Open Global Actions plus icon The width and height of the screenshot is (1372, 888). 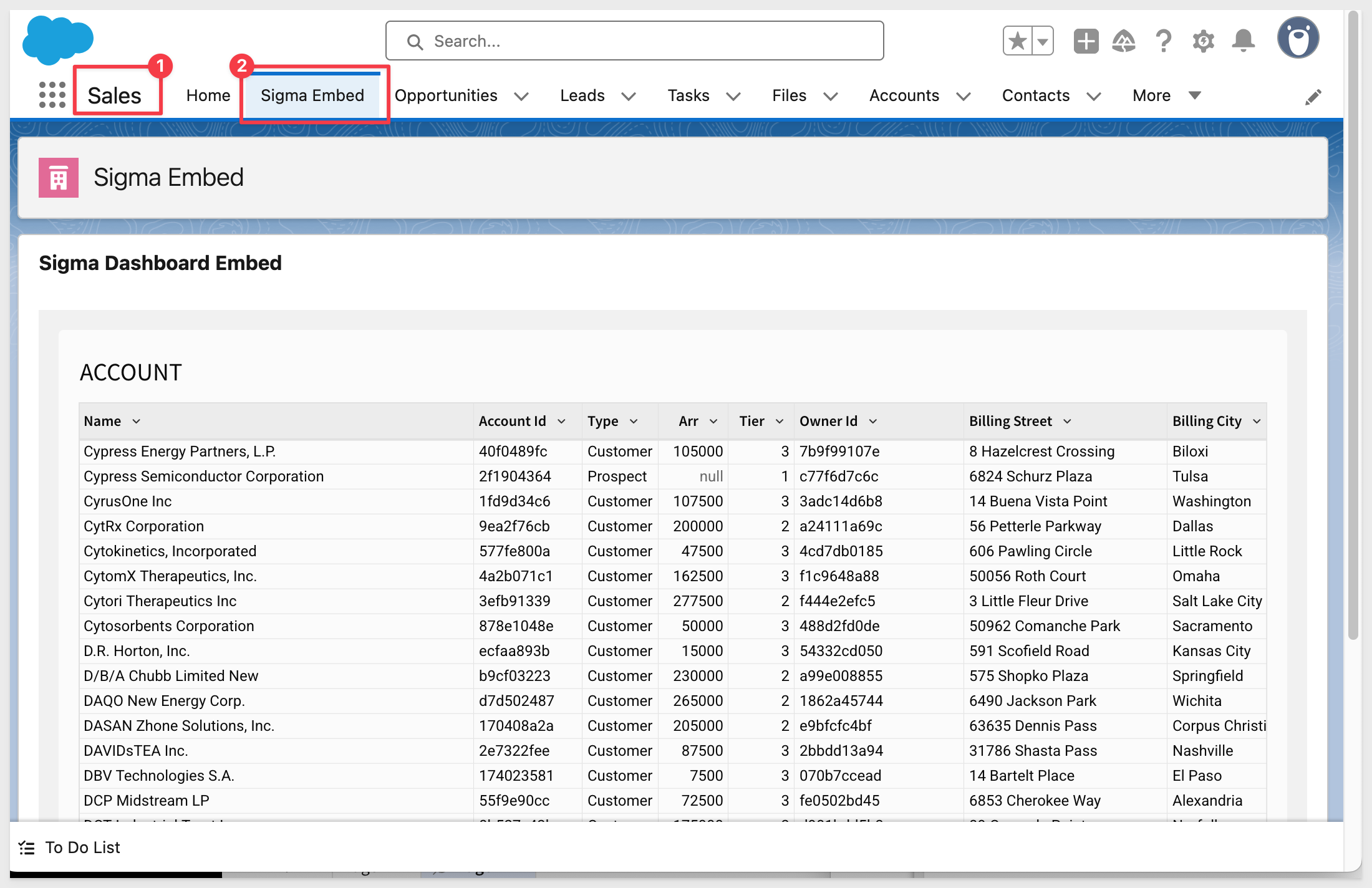click(1086, 41)
